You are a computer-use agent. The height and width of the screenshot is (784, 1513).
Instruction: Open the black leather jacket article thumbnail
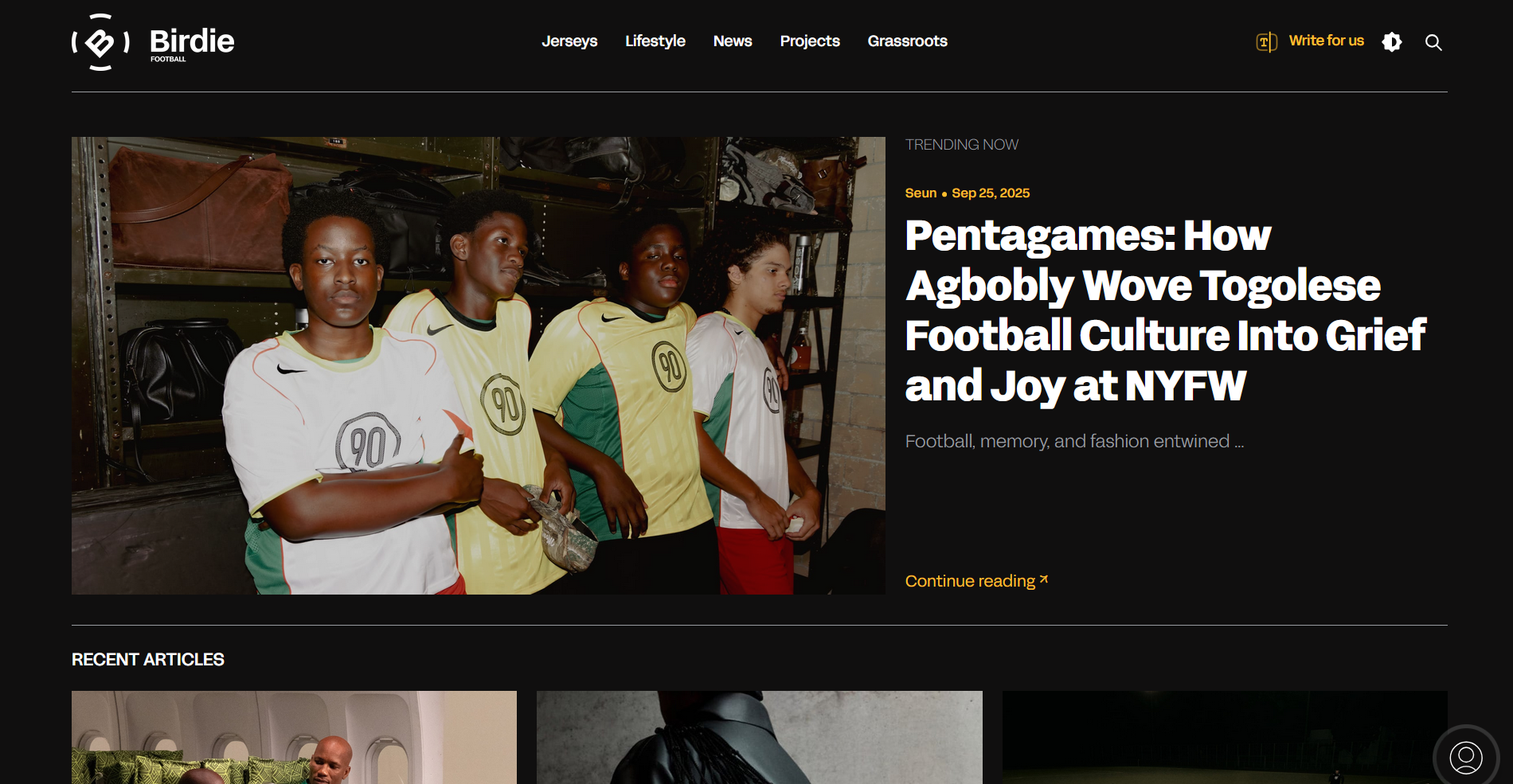759,737
